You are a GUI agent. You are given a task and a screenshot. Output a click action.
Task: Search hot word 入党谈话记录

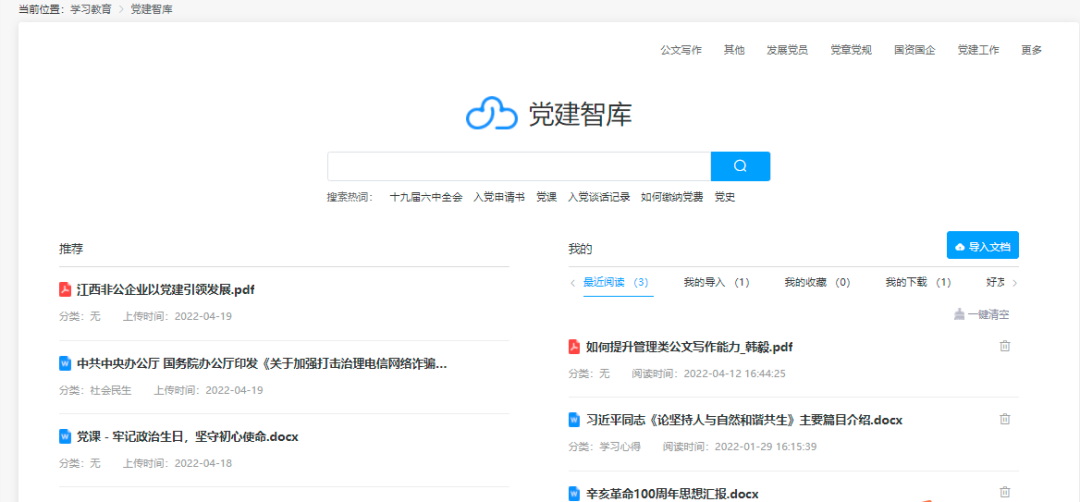tap(599, 197)
